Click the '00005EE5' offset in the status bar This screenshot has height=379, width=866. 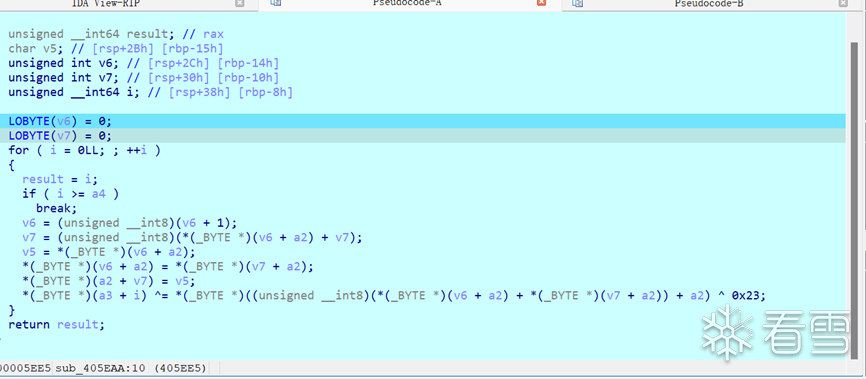click(x=25, y=368)
